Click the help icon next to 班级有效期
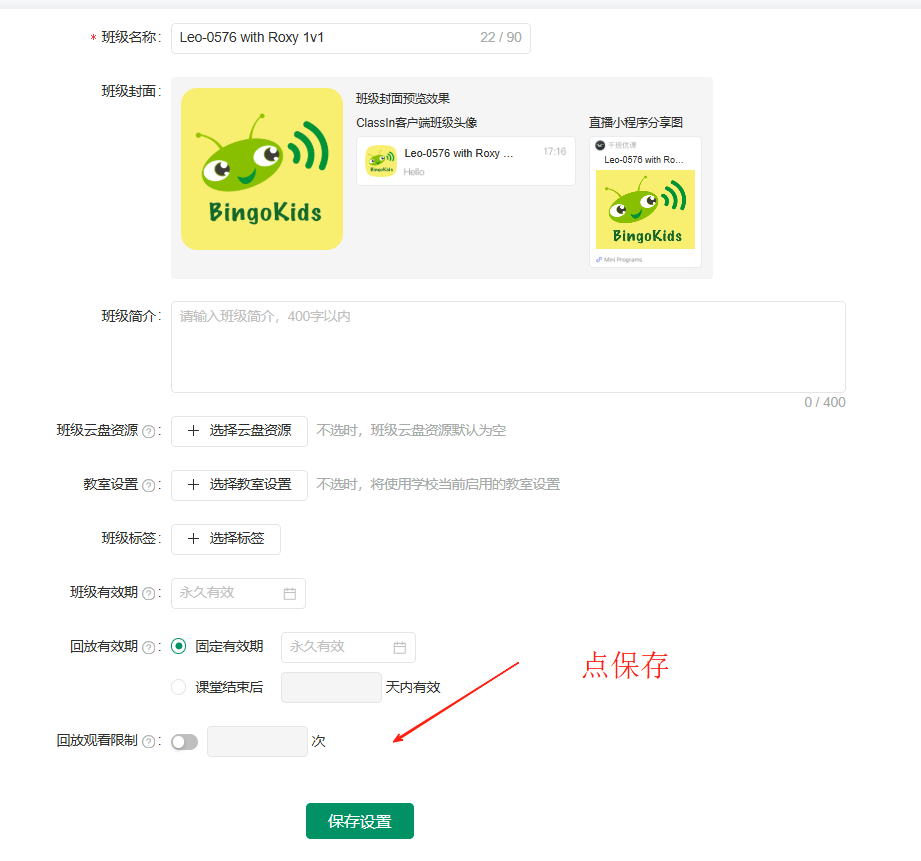 (x=149, y=594)
